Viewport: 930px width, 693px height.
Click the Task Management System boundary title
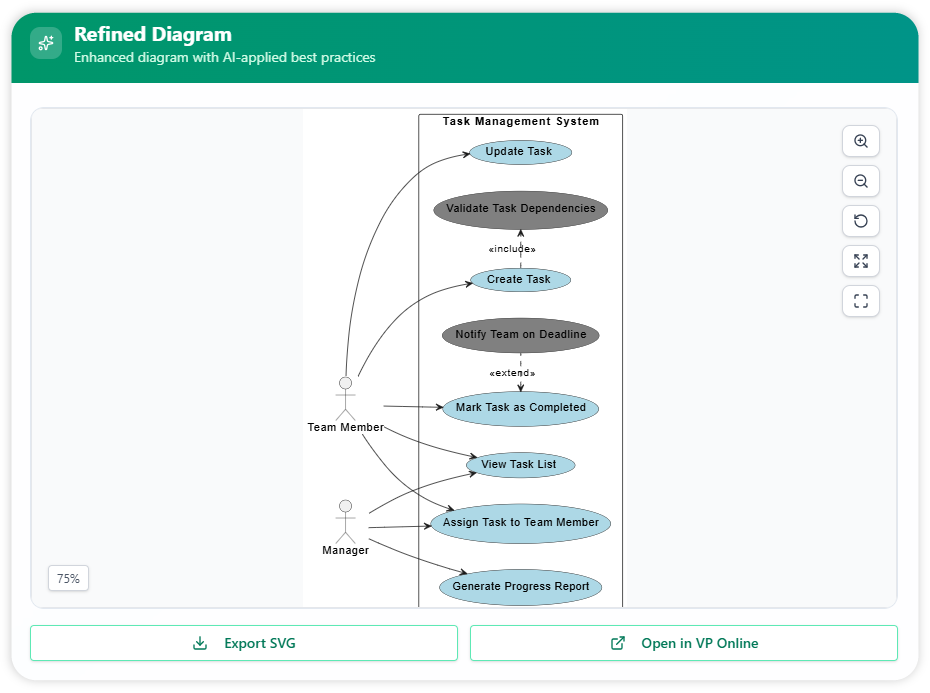(520, 122)
